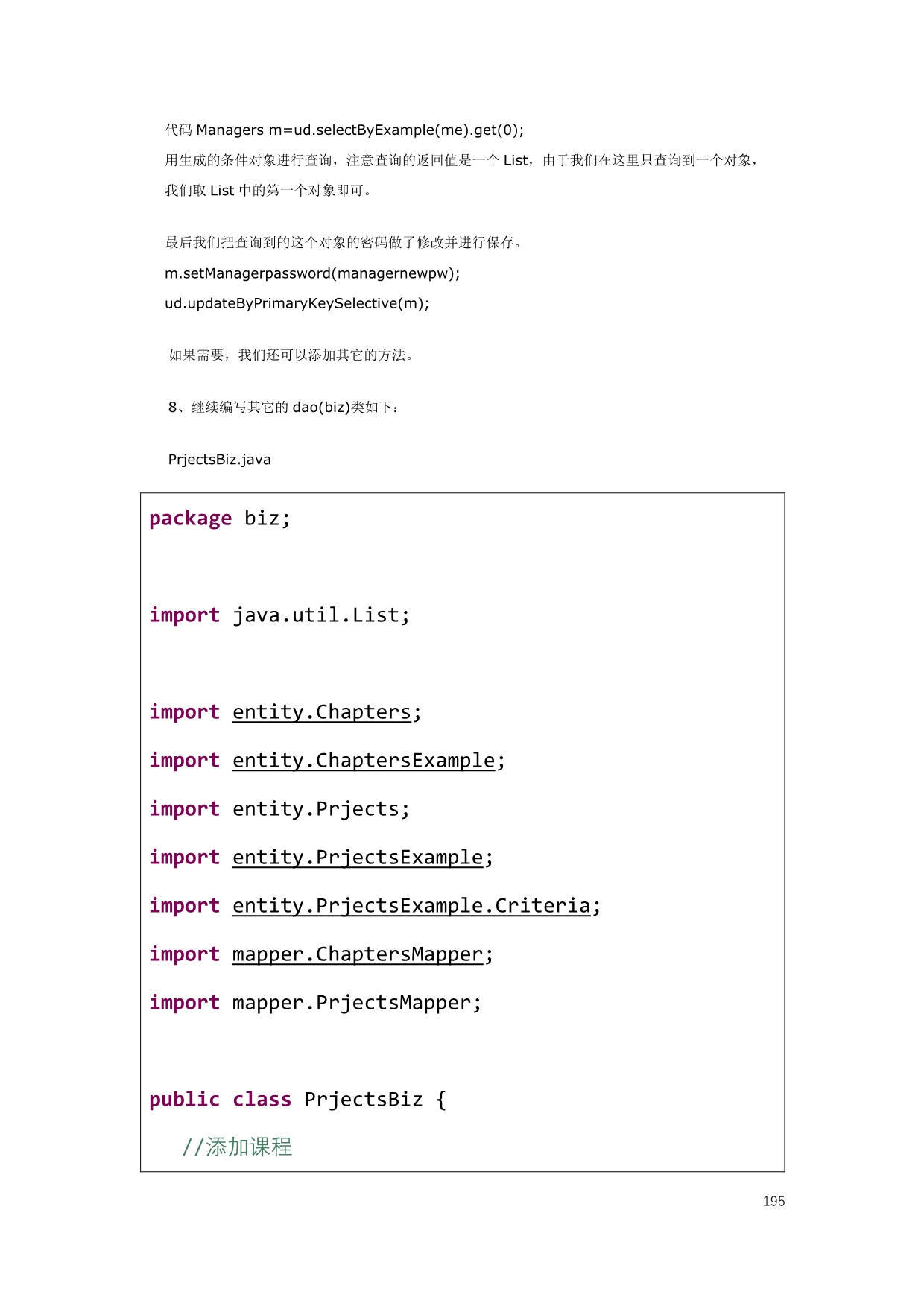
Task: Click the underlined entity.PrjectsExample import
Action: [358, 858]
